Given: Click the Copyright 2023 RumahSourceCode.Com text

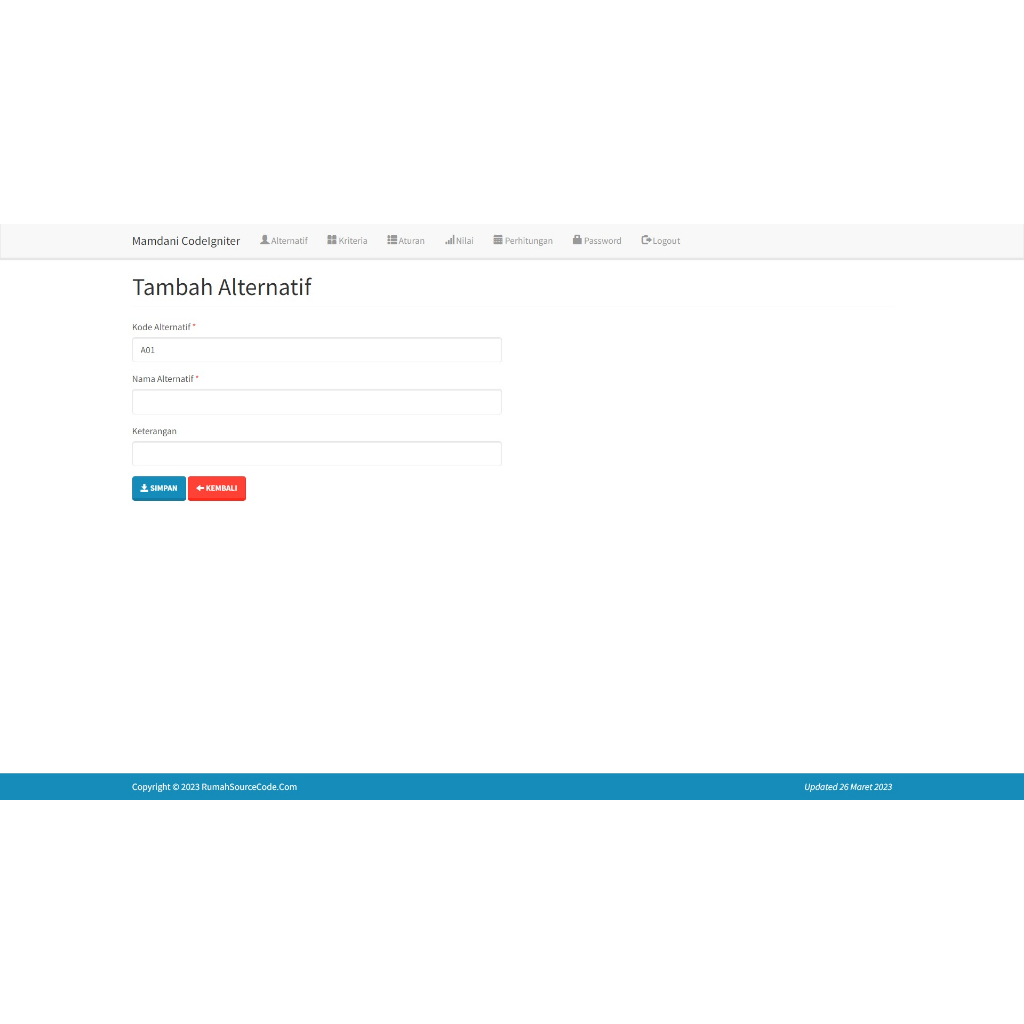Looking at the screenshot, I should [214, 787].
